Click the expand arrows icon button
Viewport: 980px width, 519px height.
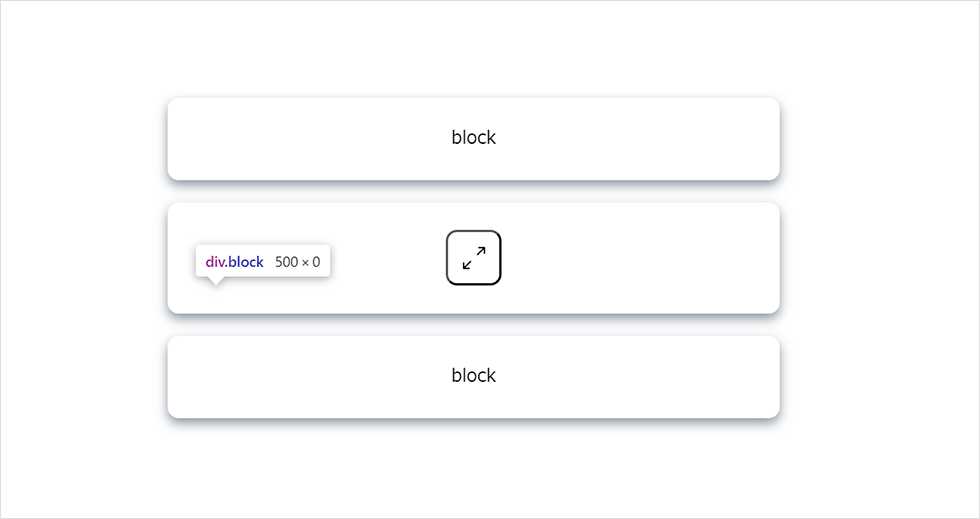coord(473,258)
